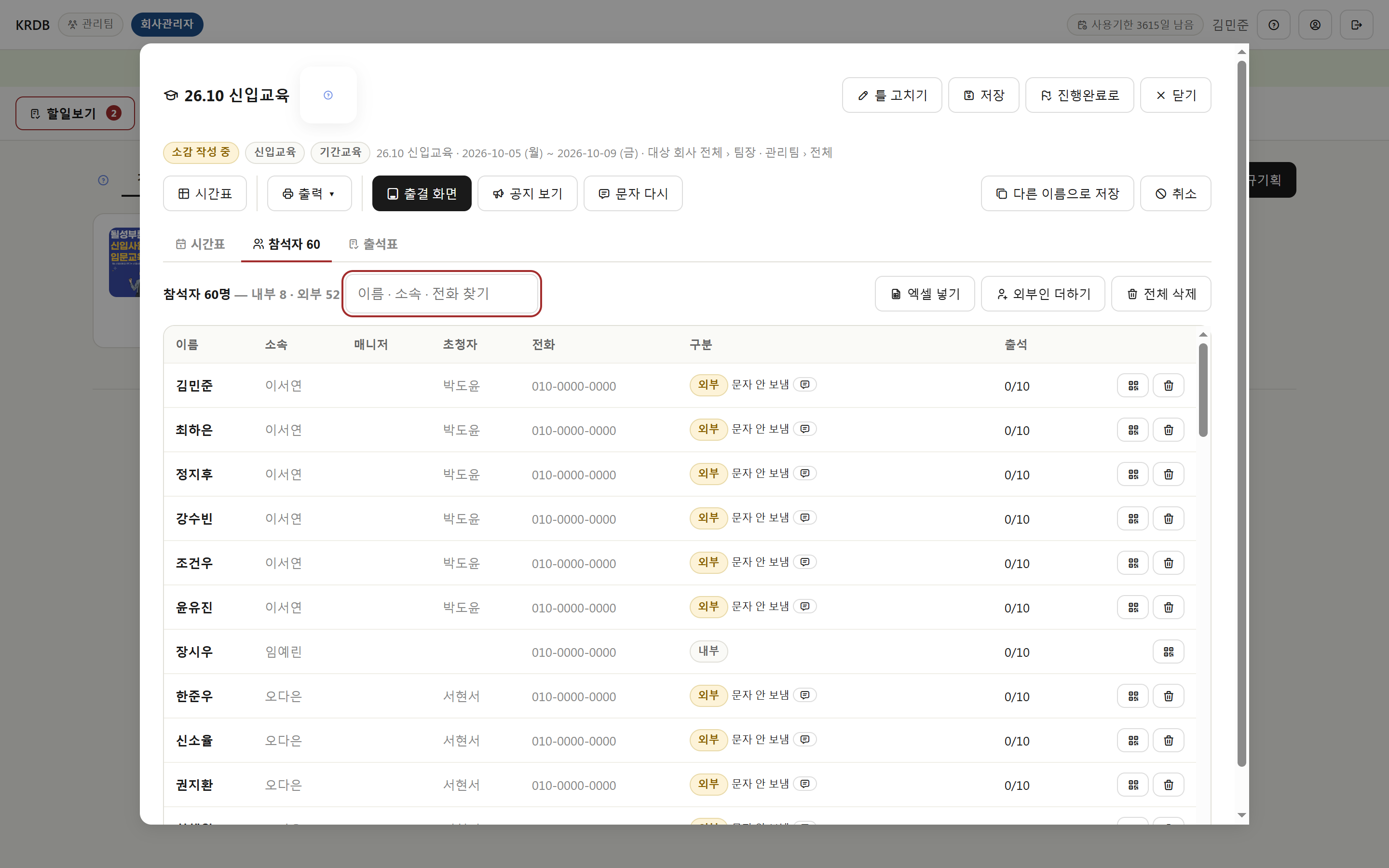Click trash icon in 강수빈 row
This screenshot has width=1389, height=868.
pos(1168,519)
